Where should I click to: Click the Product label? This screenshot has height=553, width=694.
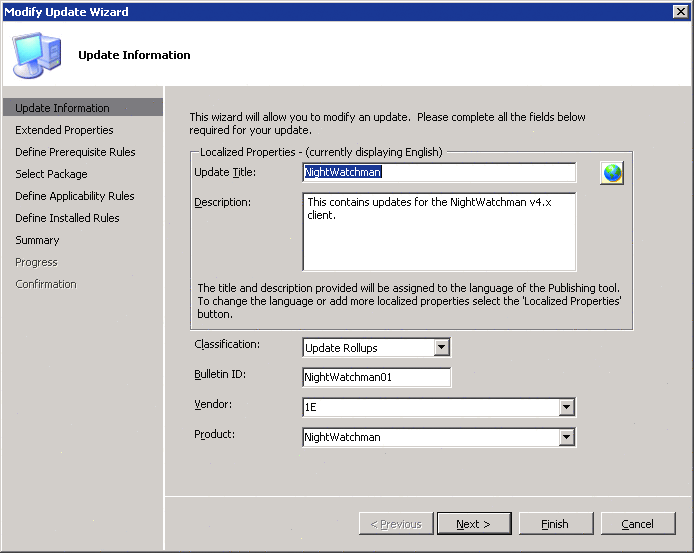214,434
